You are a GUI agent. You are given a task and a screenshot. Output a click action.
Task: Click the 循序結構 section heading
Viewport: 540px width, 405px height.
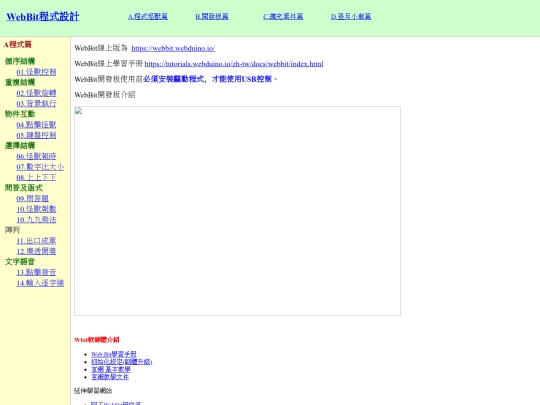(x=20, y=61)
